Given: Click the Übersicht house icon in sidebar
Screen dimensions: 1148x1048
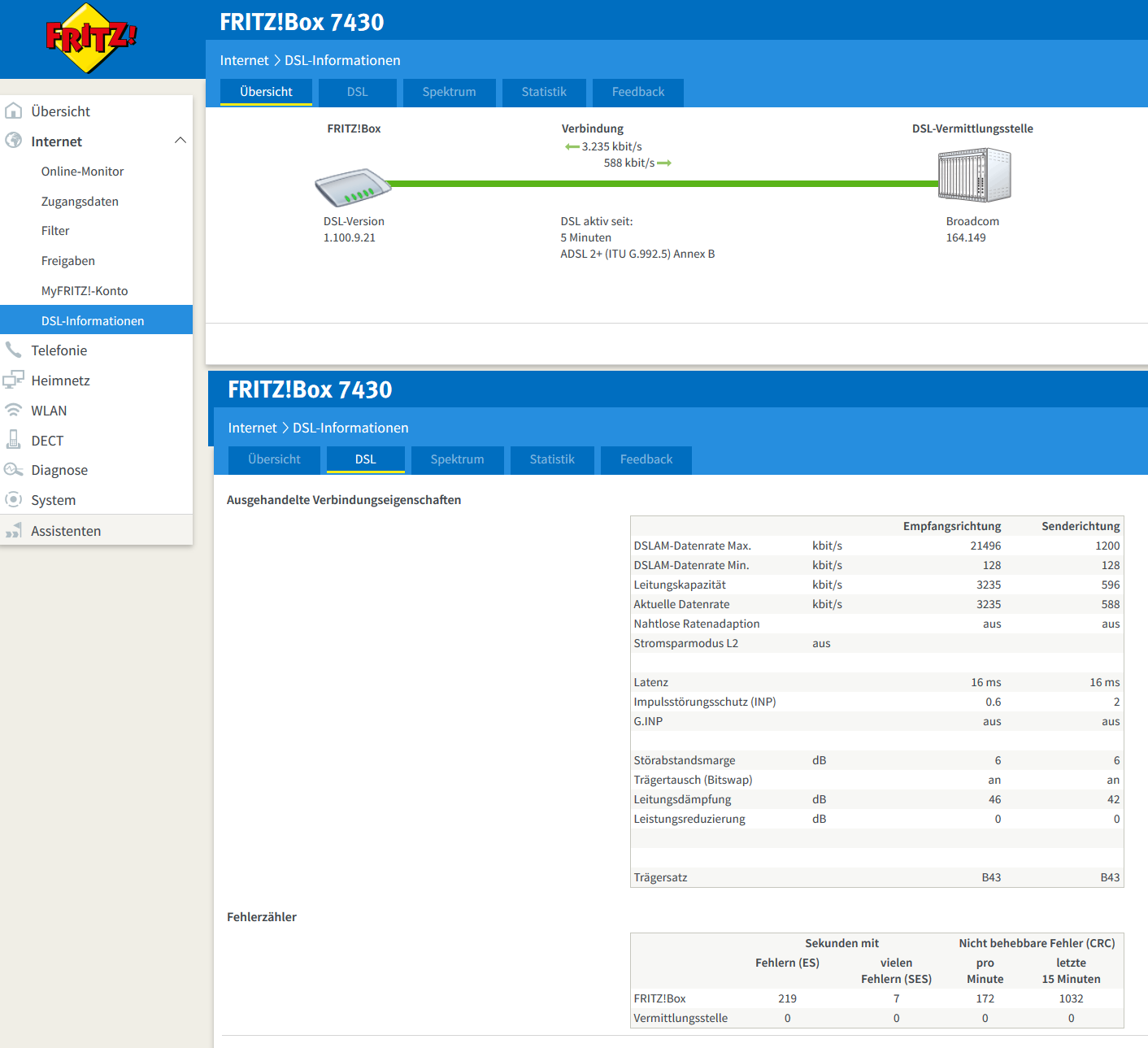Looking at the screenshot, I should (x=14, y=111).
